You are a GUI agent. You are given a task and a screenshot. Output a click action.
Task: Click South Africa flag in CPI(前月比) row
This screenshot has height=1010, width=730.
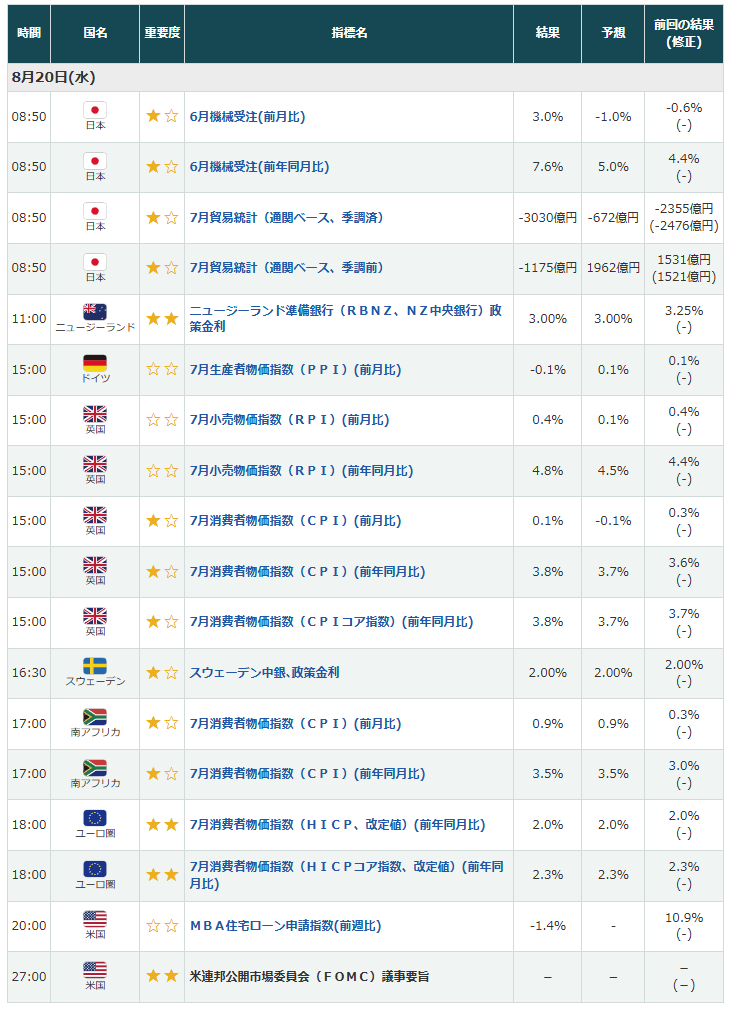(x=95, y=717)
